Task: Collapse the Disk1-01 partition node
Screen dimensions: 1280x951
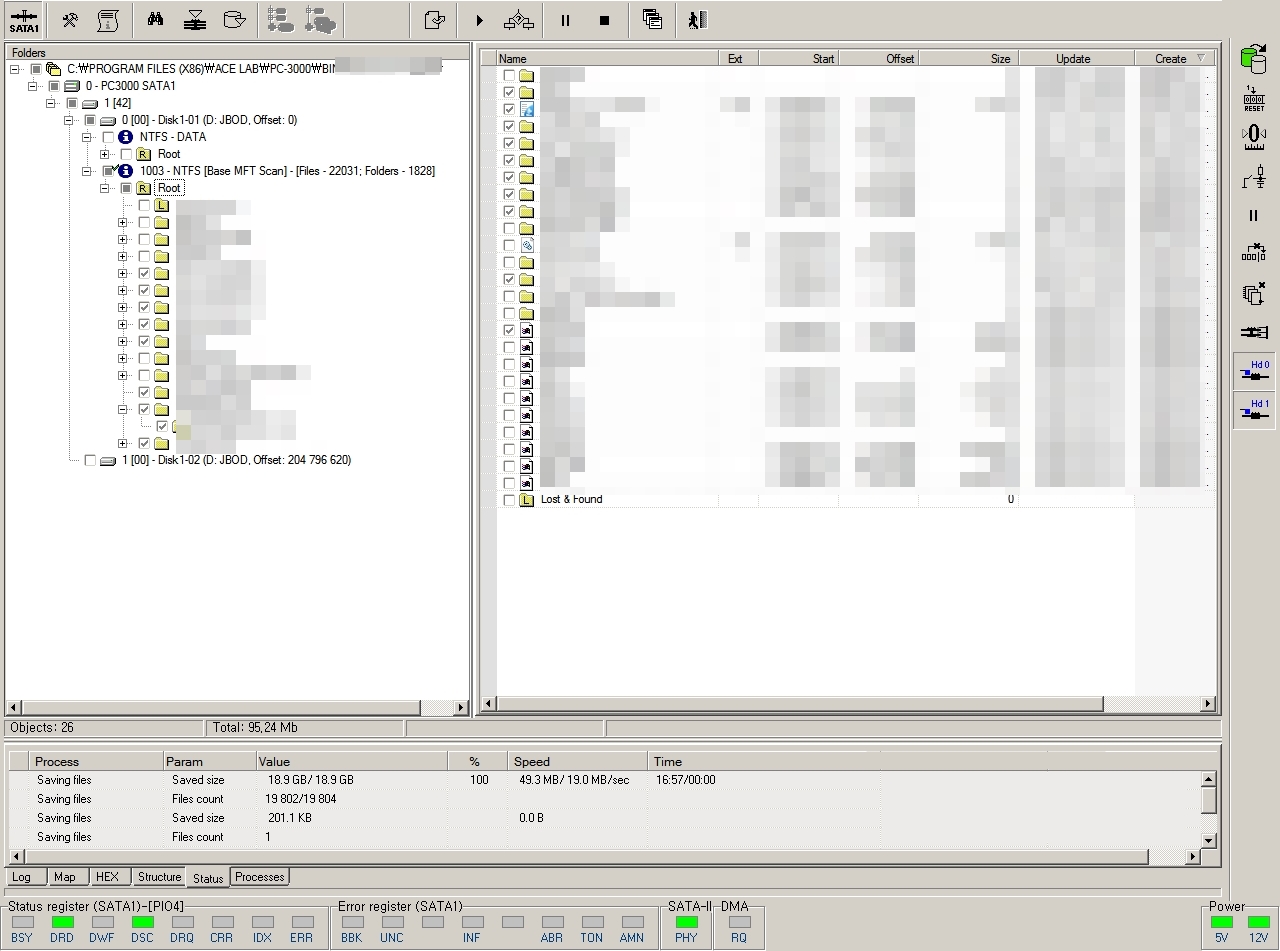Action: click(69, 120)
